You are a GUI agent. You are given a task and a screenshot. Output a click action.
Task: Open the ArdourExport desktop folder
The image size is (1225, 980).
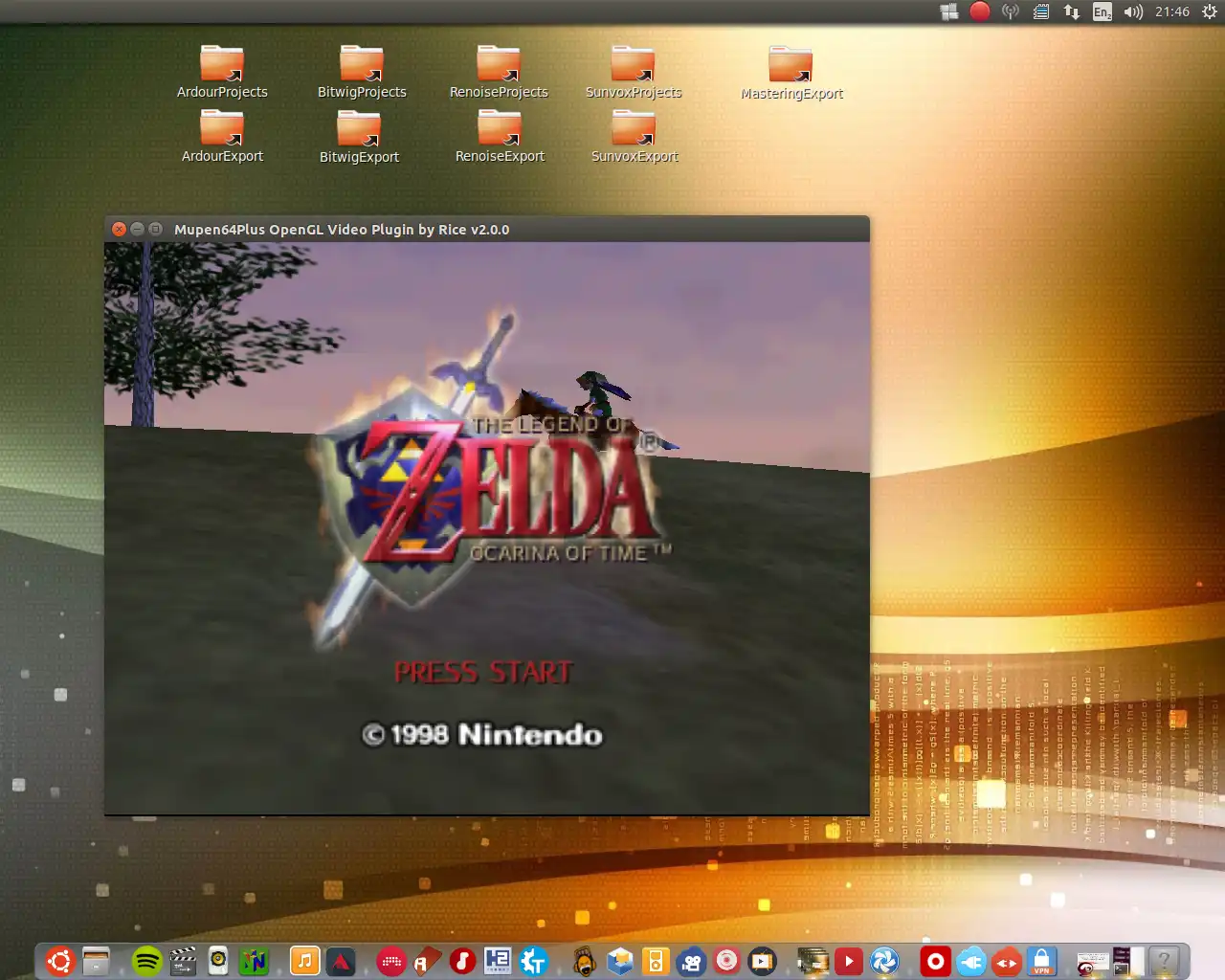click(222, 136)
